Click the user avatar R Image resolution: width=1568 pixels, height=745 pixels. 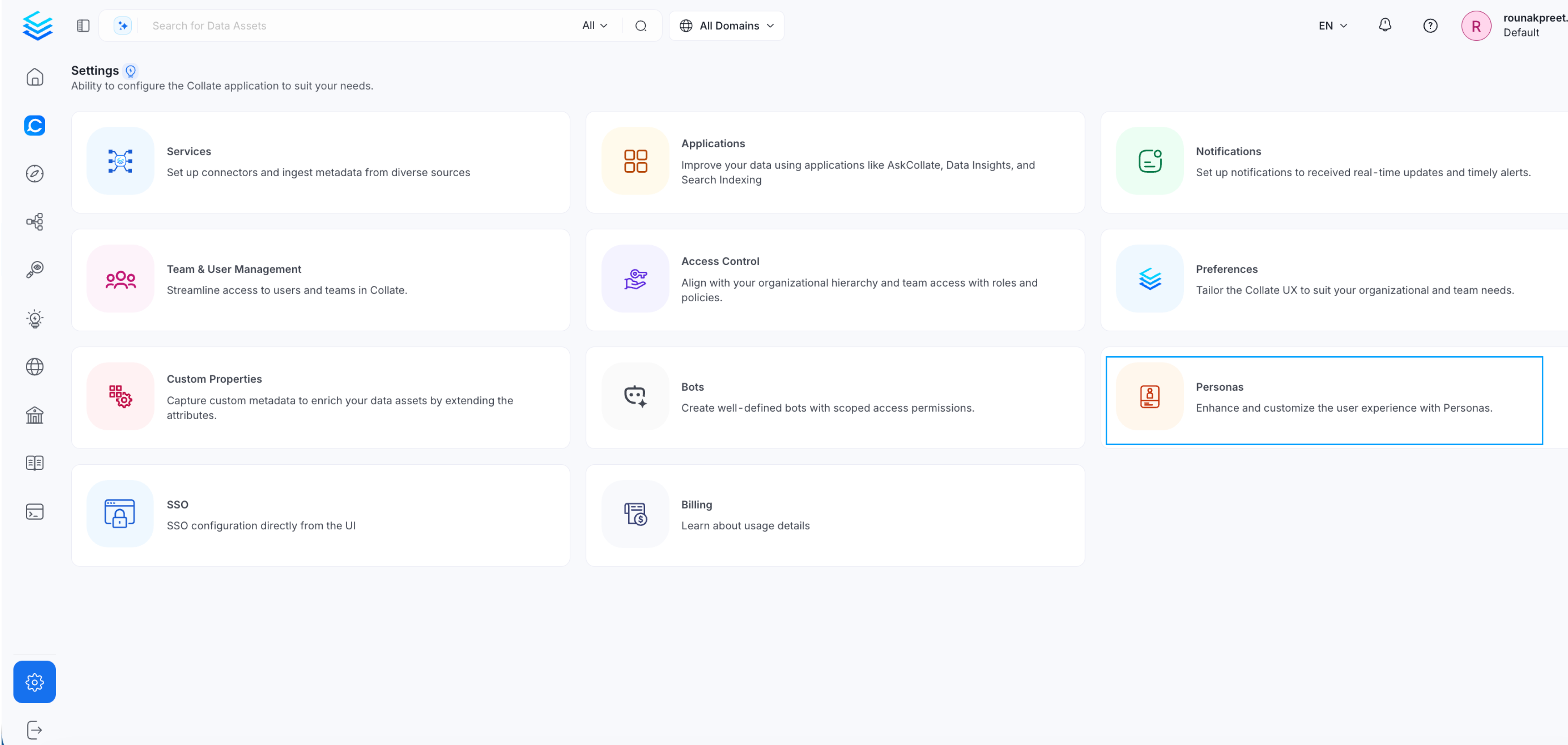click(1476, 26)
